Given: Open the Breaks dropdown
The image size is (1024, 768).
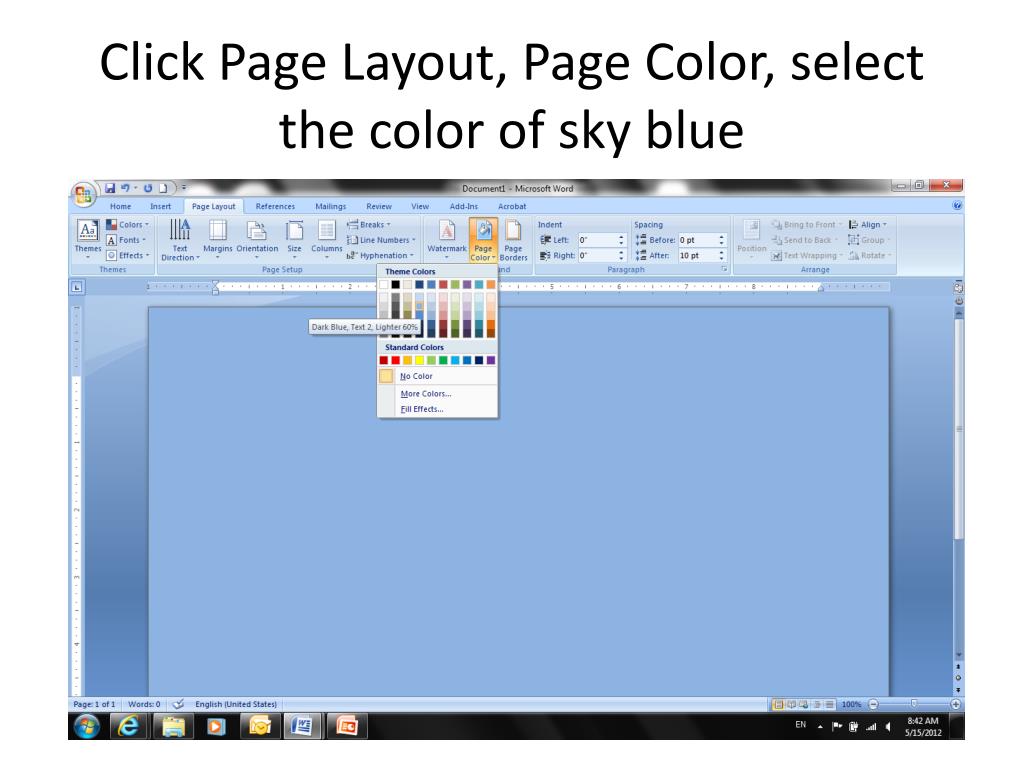Looking at the screenshot, I should (369, 225).
